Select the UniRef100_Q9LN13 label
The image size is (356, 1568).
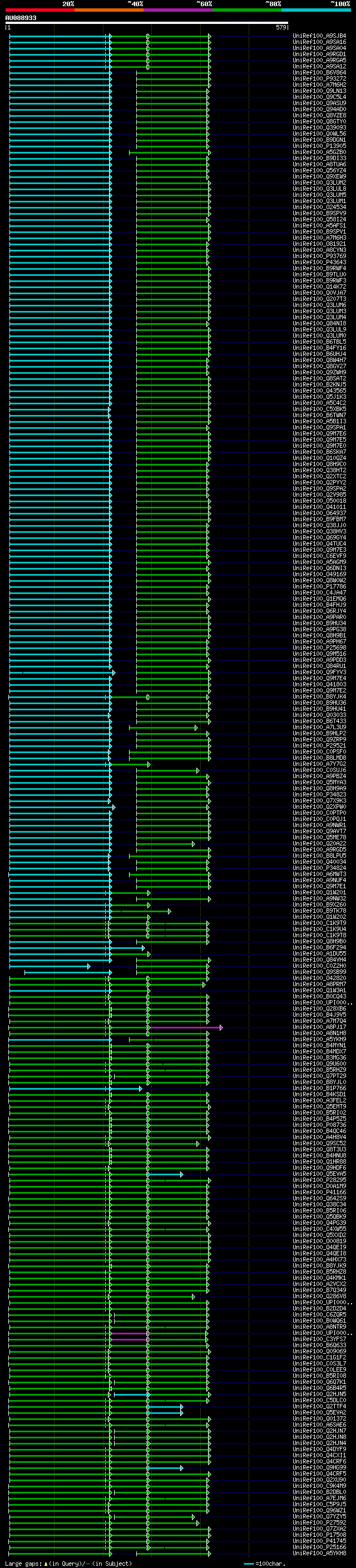coord(319,91)
